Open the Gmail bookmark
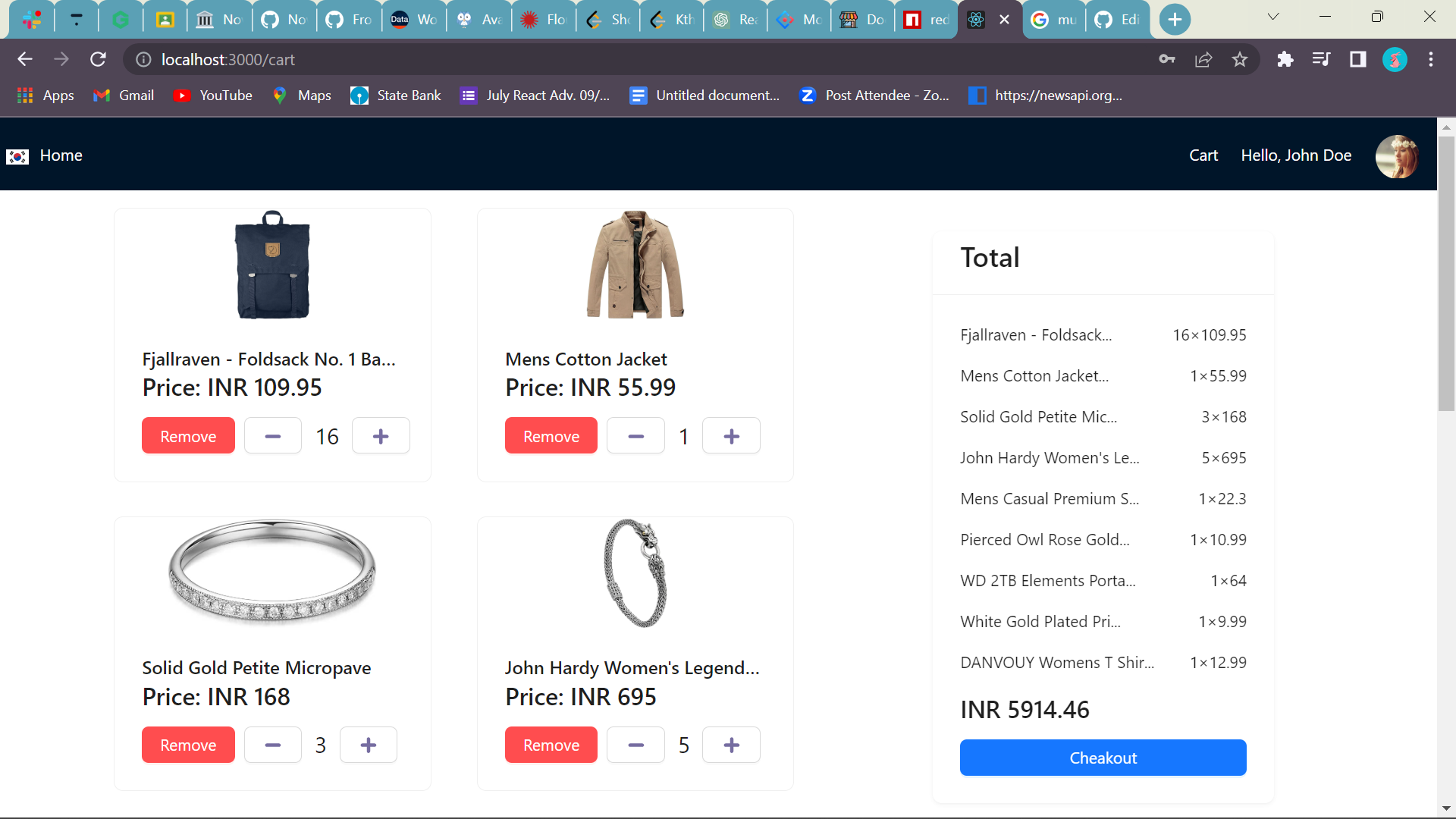The image size is (1456, 819). pos(122,96)
